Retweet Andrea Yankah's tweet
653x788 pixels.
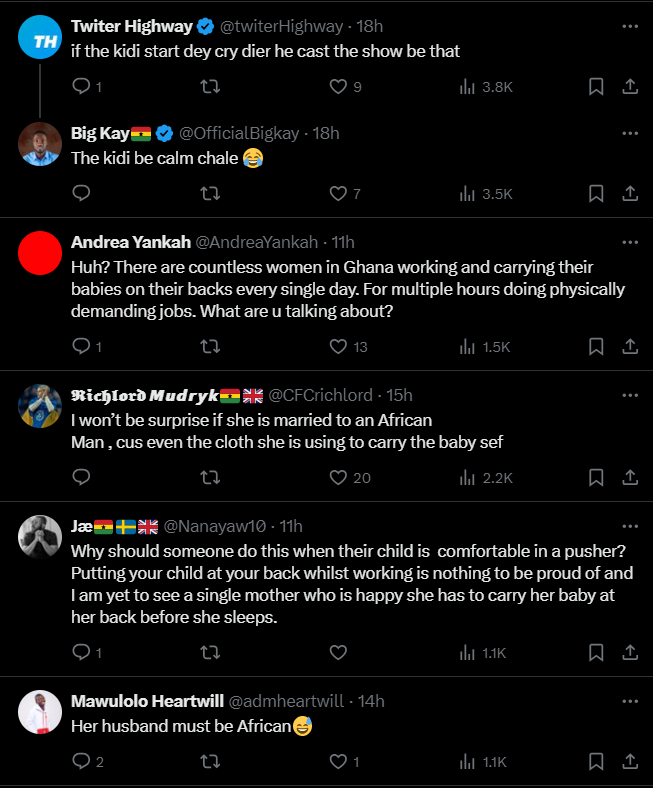(210, 347)
